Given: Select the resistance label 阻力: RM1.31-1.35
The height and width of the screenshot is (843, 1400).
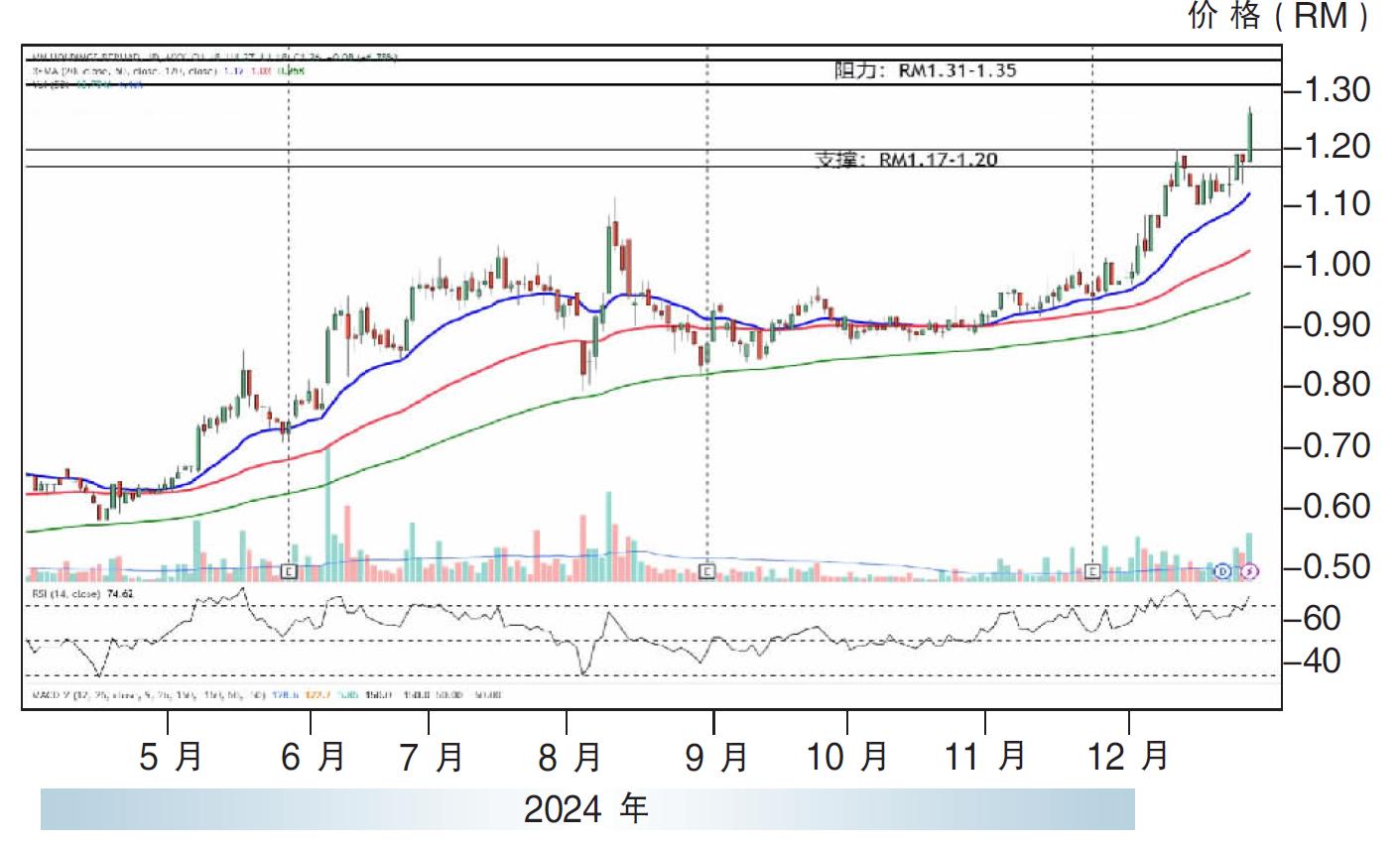Looking at the screenshot, I should (925, 71).
